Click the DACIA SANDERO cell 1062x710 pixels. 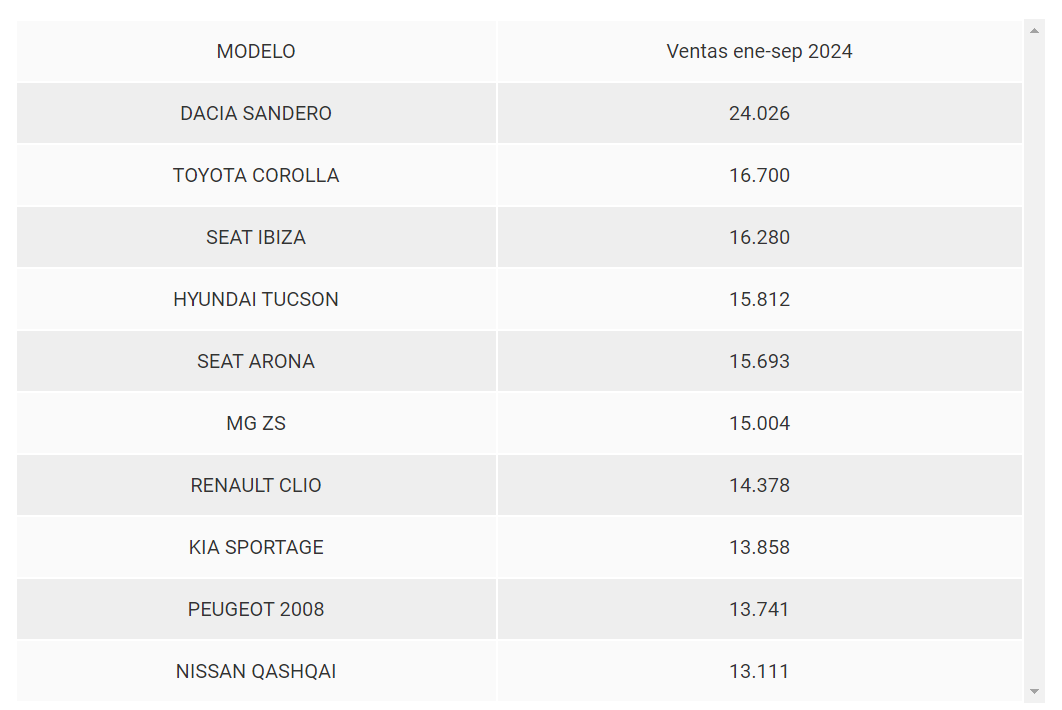point(256,113)
